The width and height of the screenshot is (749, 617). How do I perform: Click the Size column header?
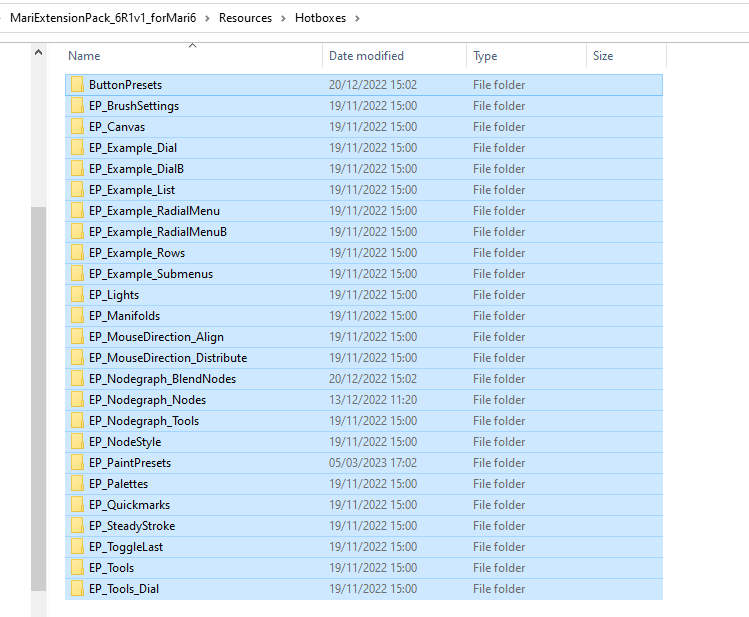coord(603,56)
